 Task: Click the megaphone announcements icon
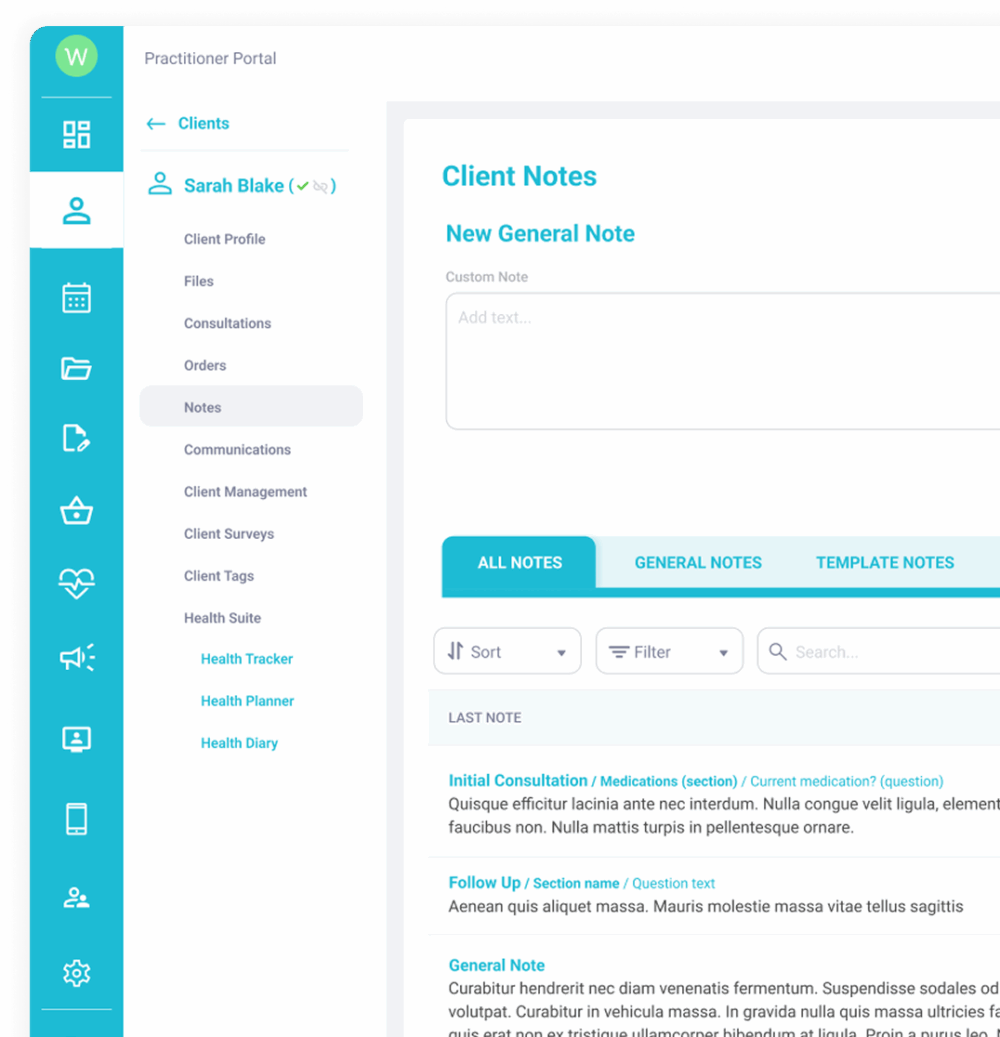click(76, 657)
